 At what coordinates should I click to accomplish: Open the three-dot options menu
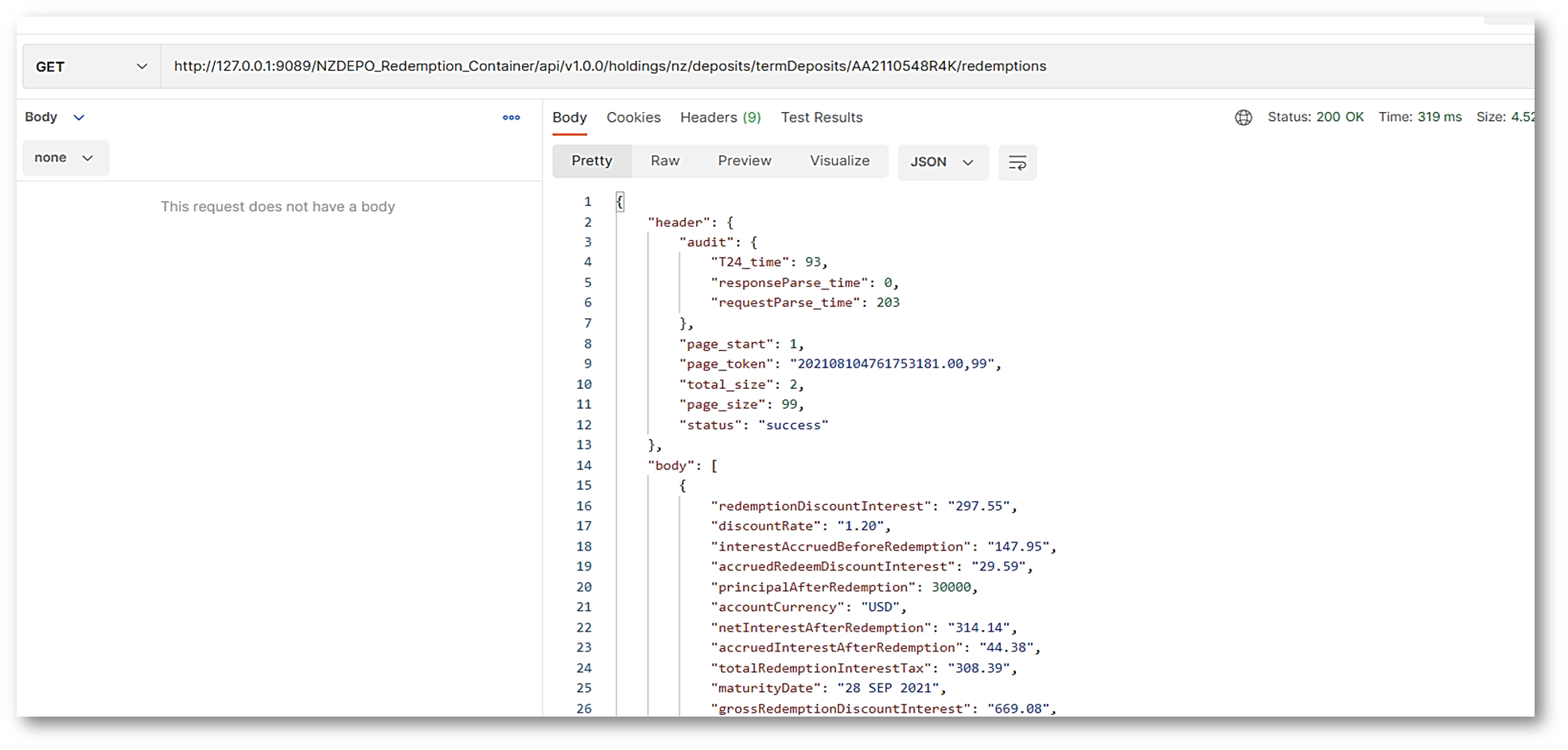tap(511, 118)
